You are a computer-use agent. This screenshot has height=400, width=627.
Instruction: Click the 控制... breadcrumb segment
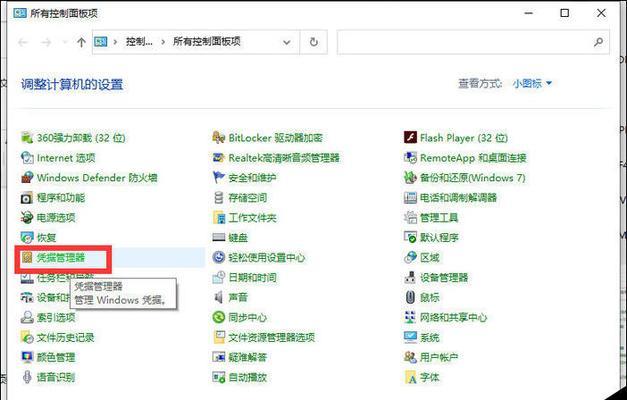click(x=139, y=42)
